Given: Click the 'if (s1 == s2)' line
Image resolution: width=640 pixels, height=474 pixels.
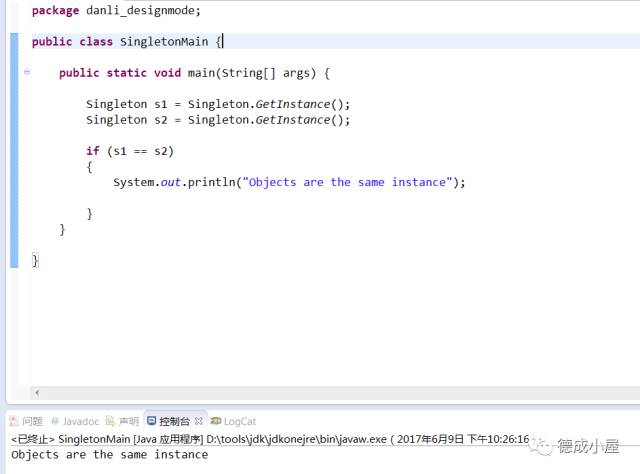Looking at the screenshot, I should tap(130, 151).
